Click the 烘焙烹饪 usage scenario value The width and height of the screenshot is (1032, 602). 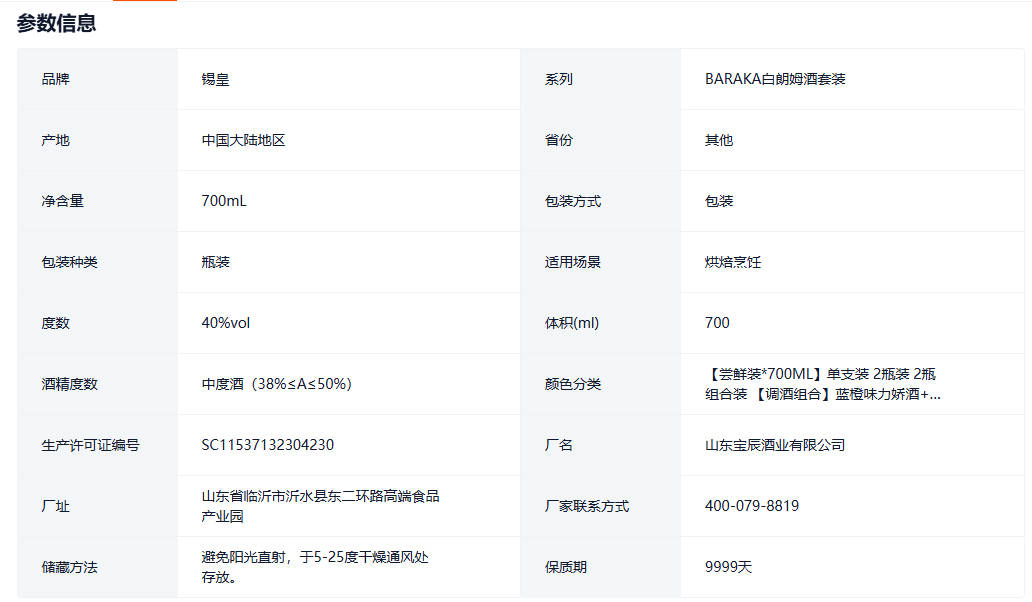(x=733, y=262)
